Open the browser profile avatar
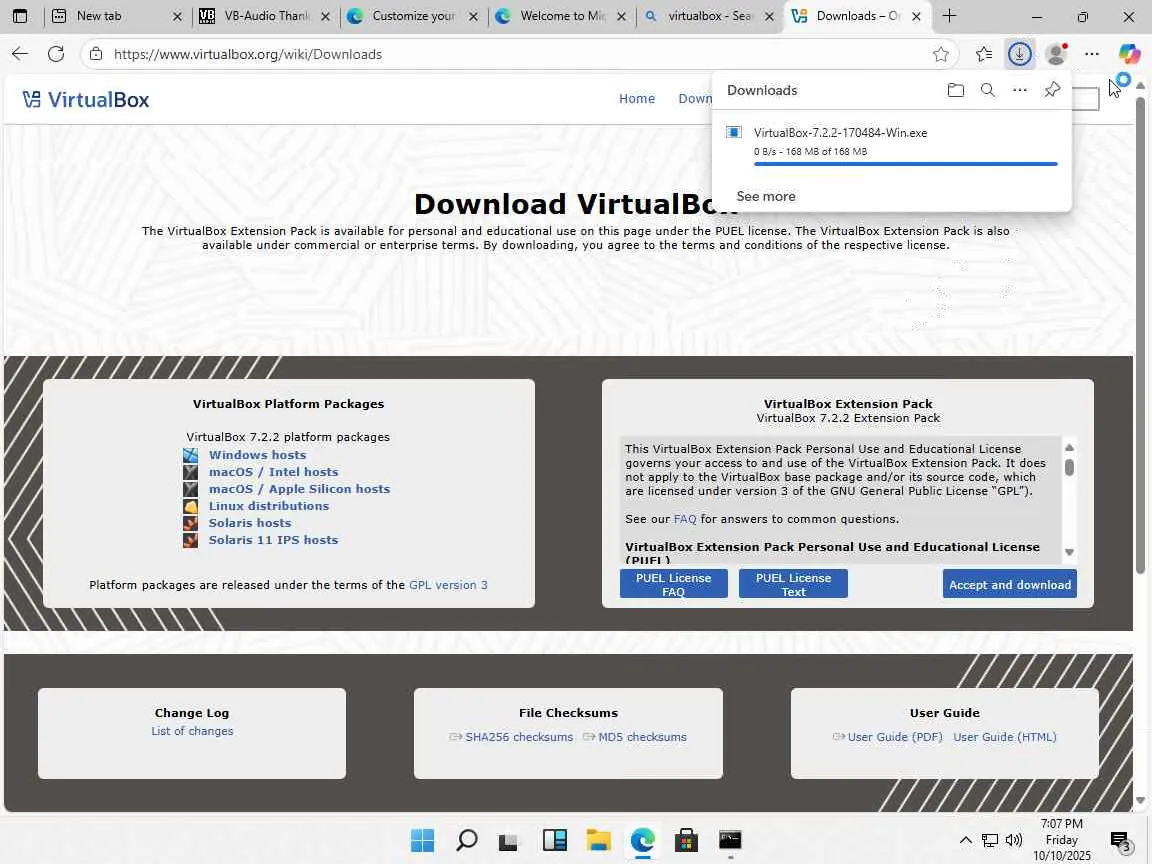 click(1056, 54)
